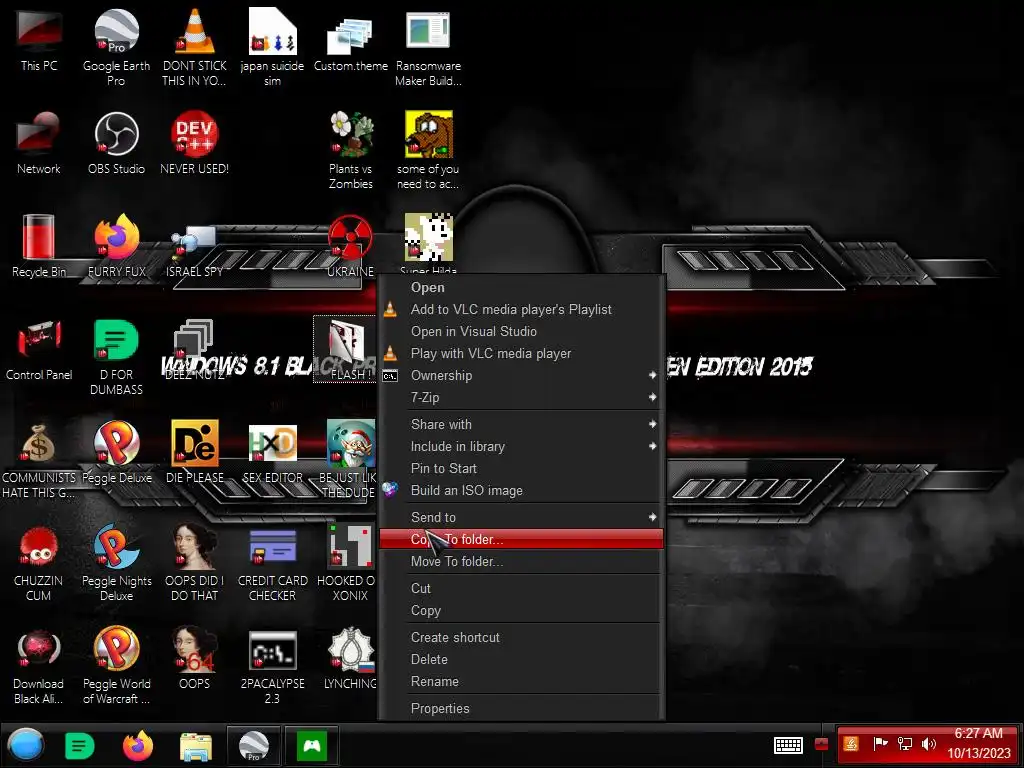1024x768 pixels.
Task: Click the network tray icon
Action: point(904,744)
